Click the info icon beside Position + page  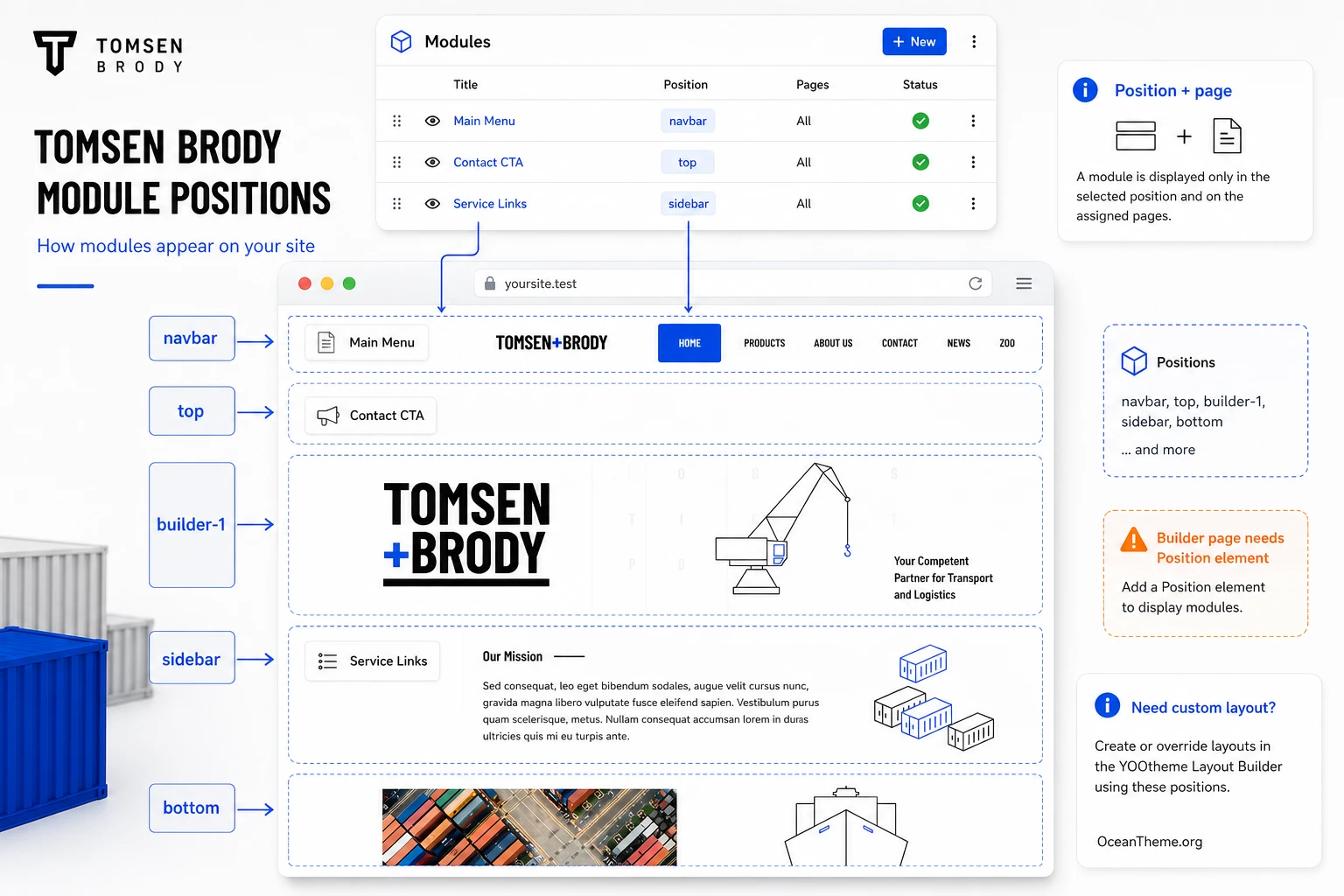click(x=1085, y=89)
